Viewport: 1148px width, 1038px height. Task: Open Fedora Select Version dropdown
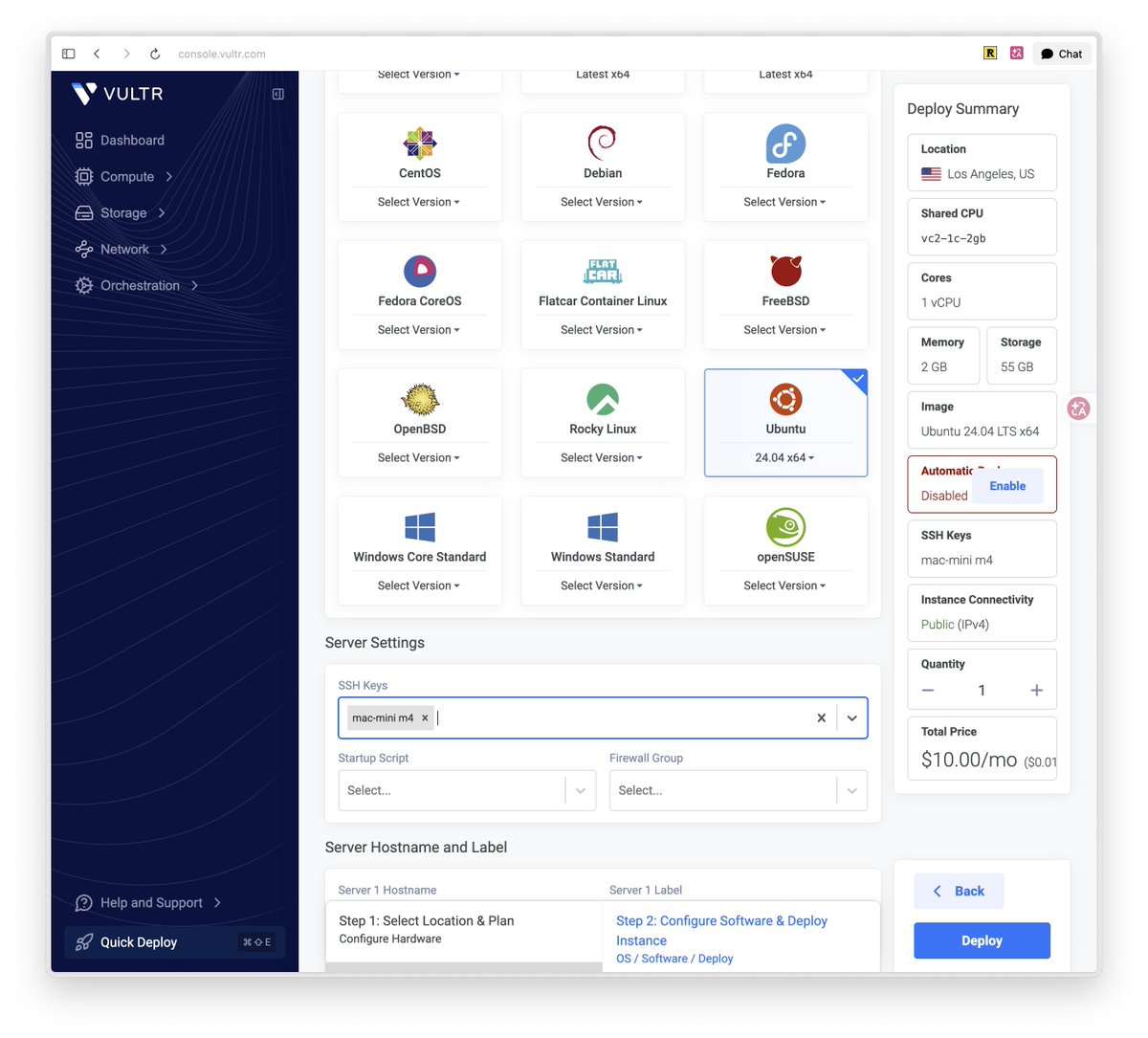784,202
